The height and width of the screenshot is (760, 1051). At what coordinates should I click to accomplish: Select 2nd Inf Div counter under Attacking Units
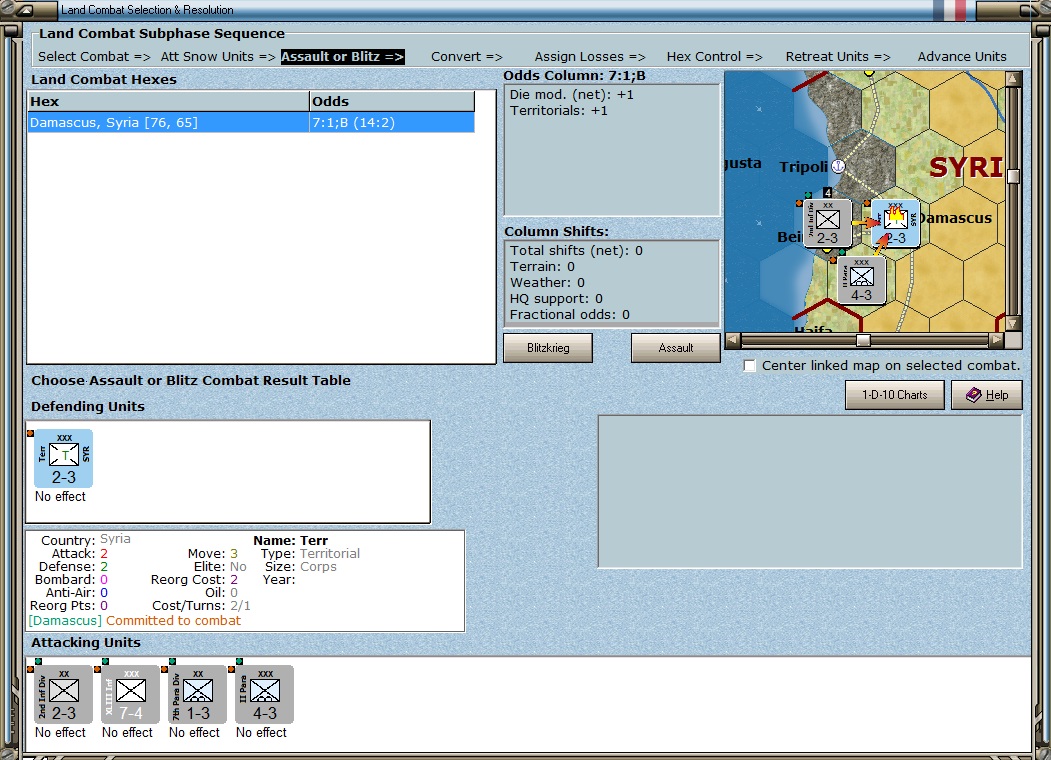coord(64,694)
